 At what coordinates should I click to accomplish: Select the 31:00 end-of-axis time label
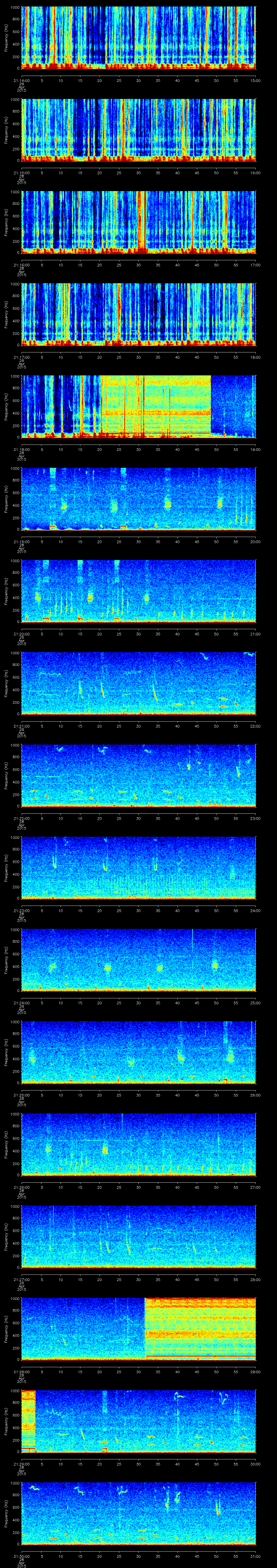coord(255,1556)
